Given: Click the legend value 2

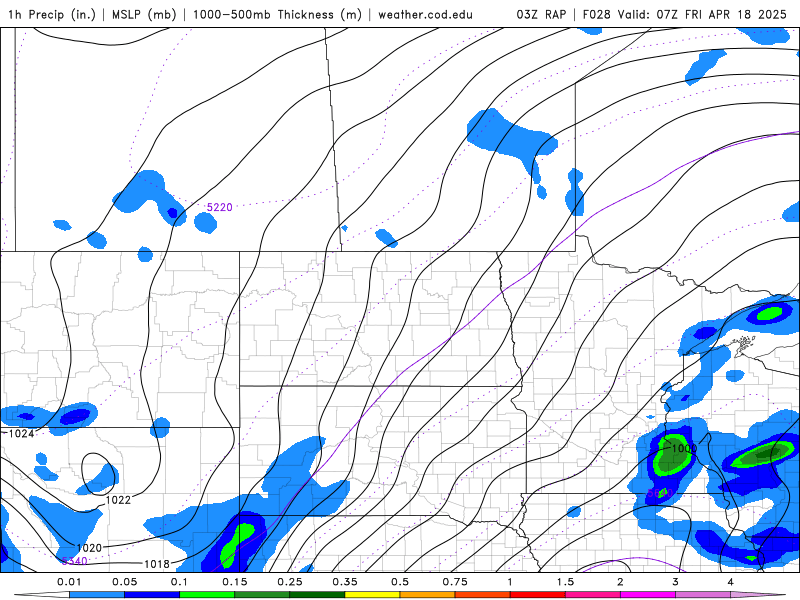Looking at the screenshot, I should pyautogui.click(x=620, y=582).
